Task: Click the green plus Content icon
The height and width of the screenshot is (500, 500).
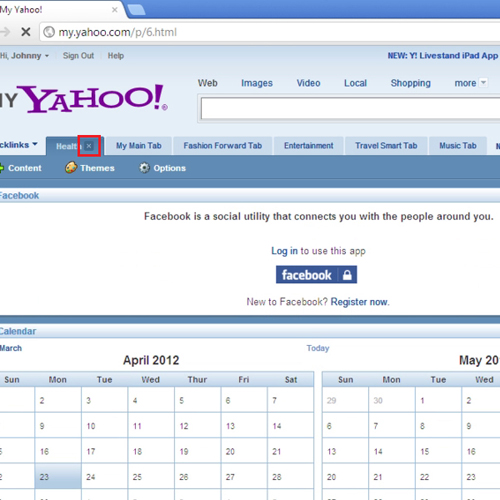Action: 2,168
